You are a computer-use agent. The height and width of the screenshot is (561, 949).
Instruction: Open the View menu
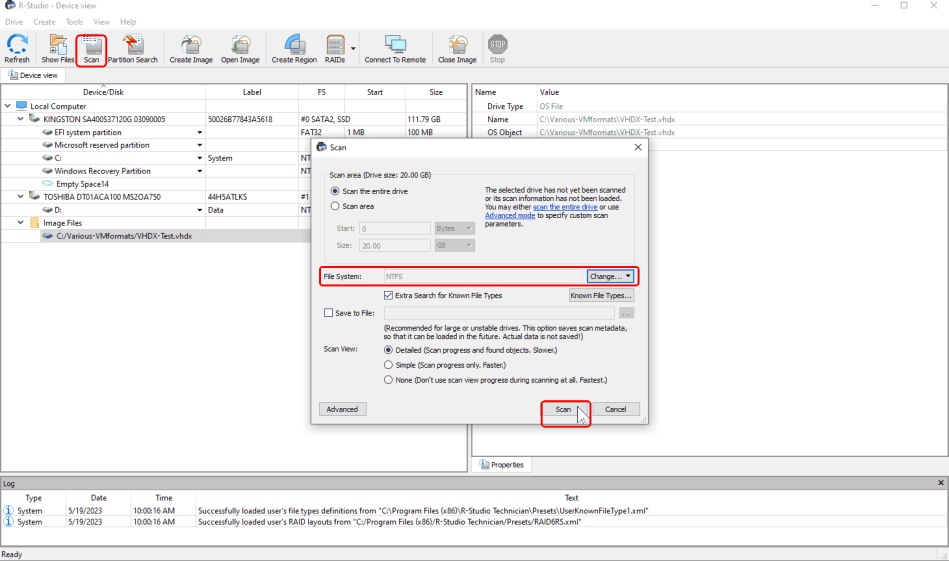coord(102,22)
